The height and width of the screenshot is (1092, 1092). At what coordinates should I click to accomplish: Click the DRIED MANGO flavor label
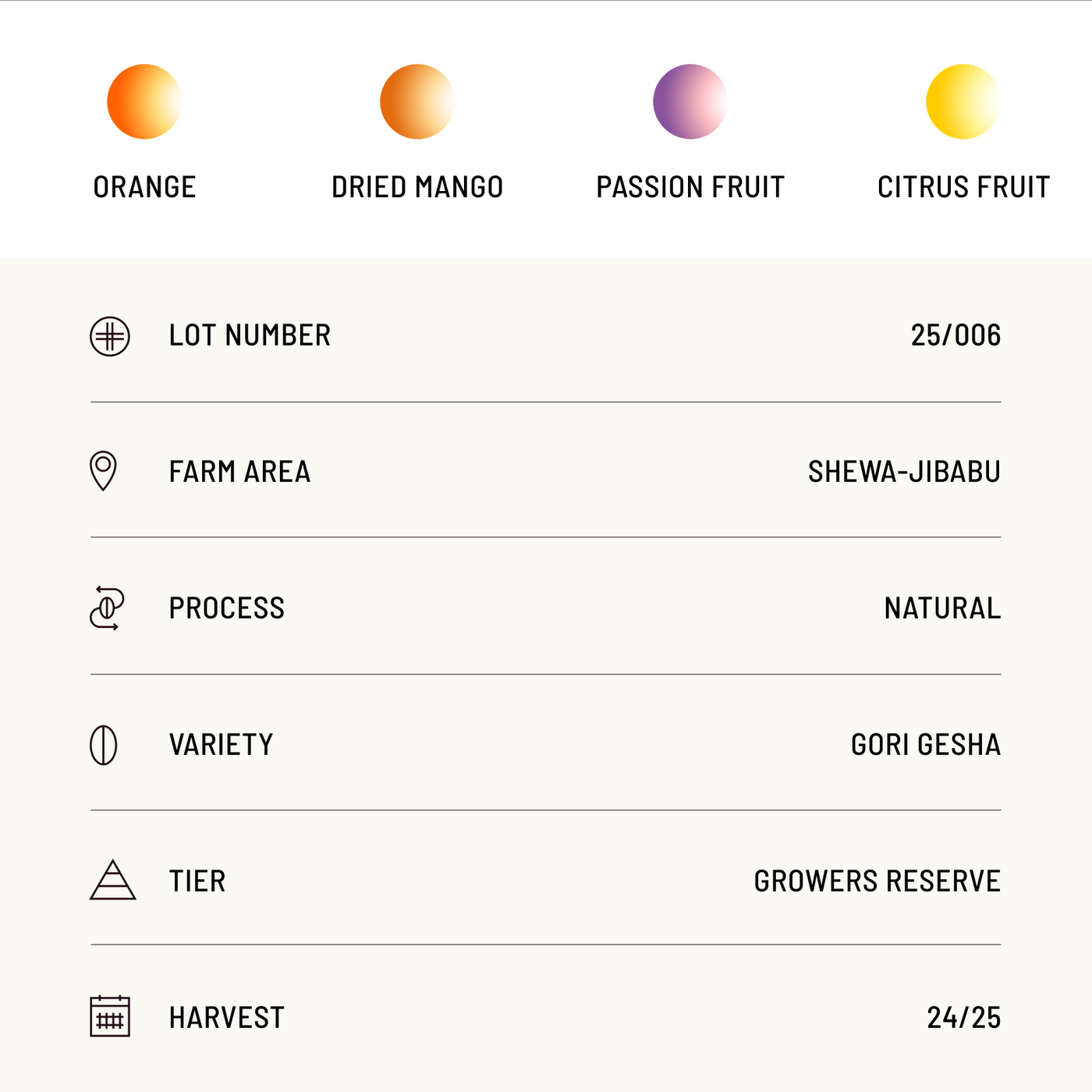tap(417, 187)
